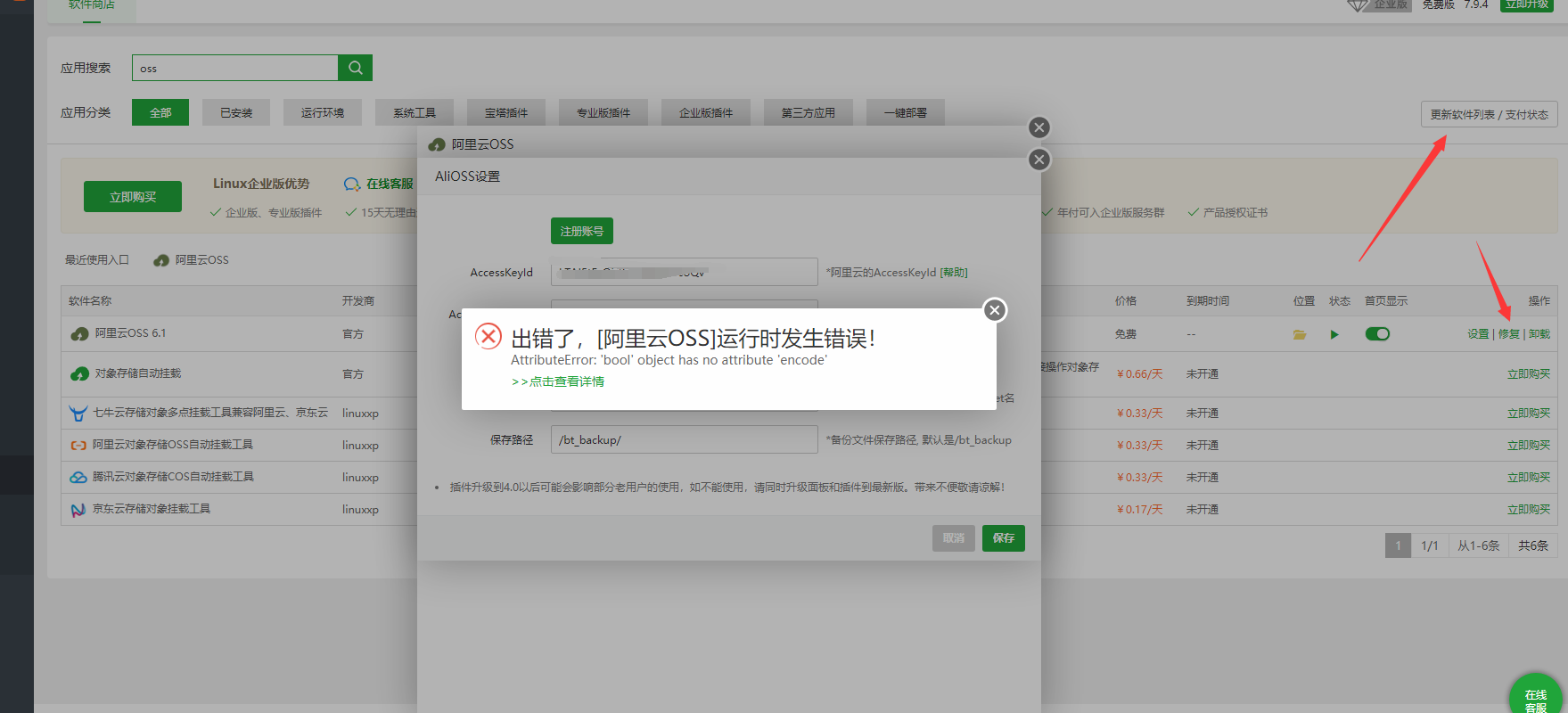Click the red error X icon
The image size is (1568, 713).
488,336
